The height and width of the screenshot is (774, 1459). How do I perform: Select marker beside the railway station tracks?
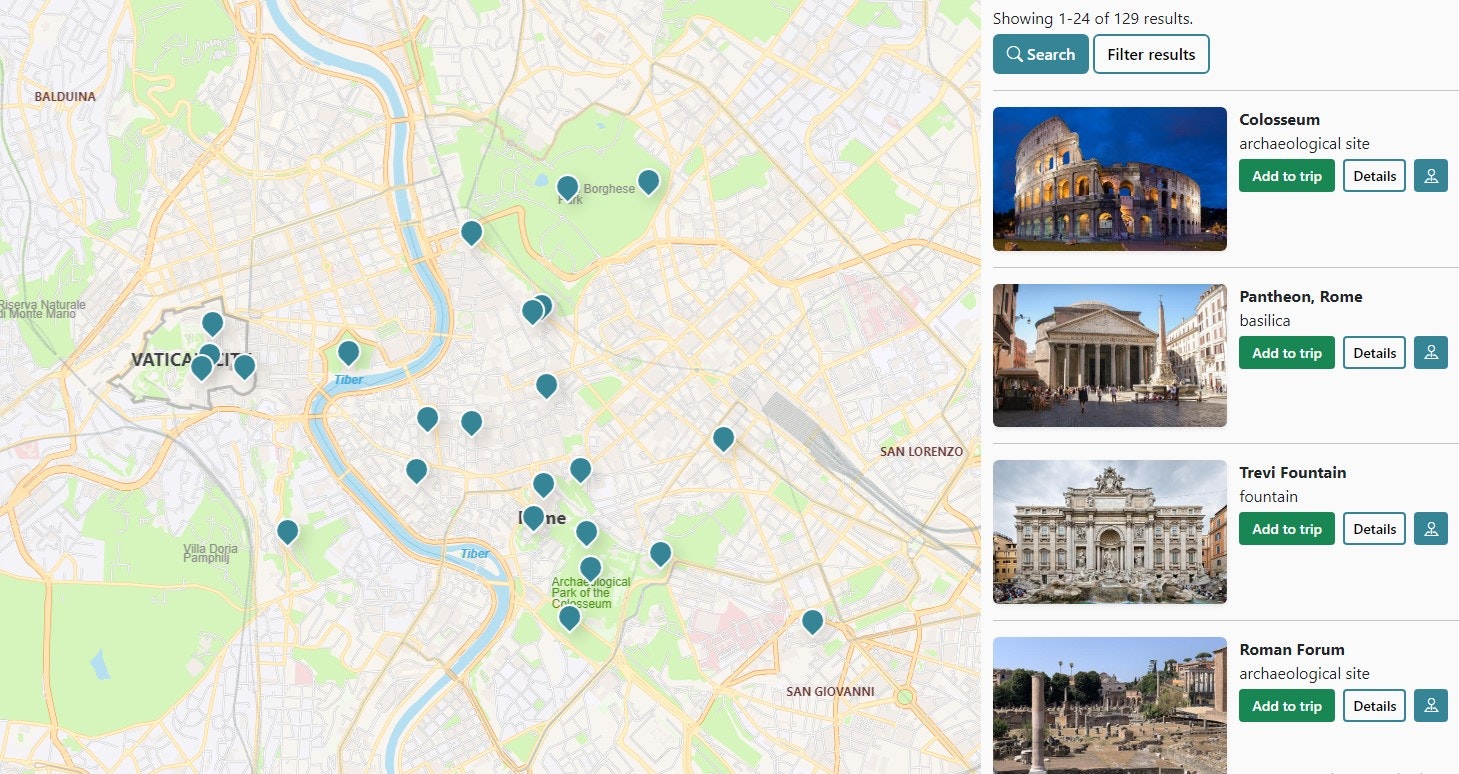coord(723,439)
